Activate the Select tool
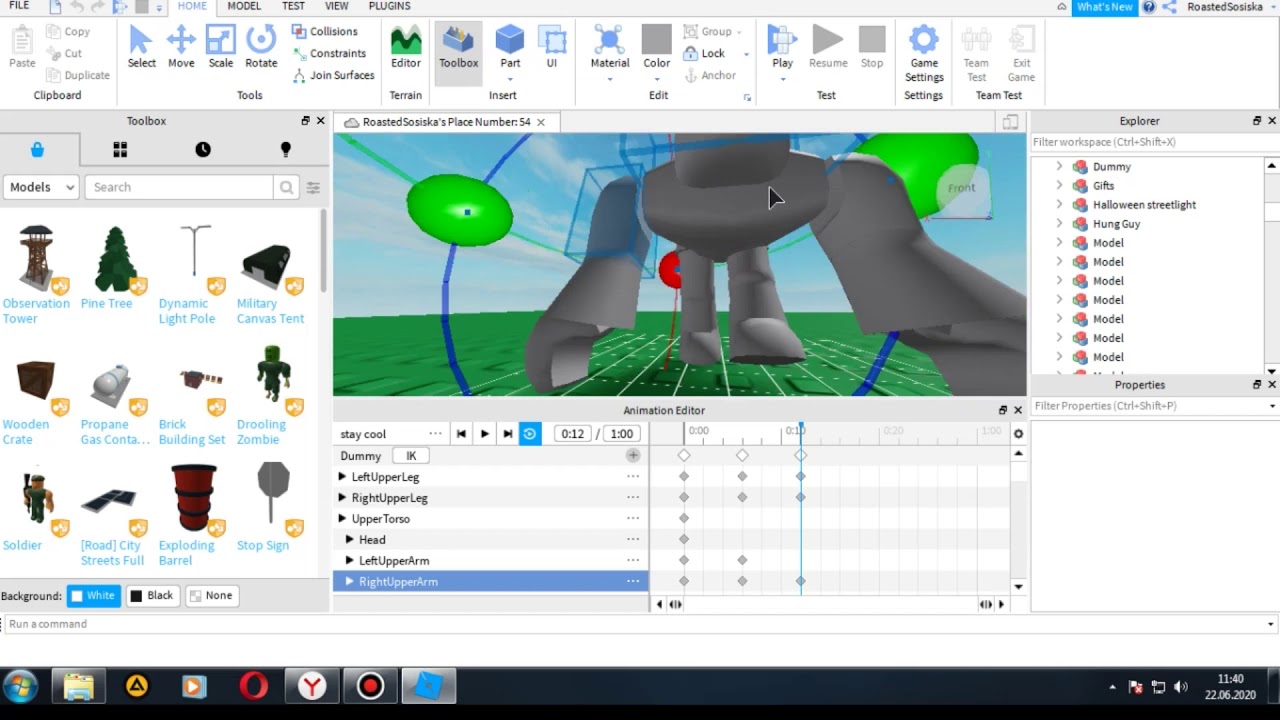 click(x=141, y=48)
